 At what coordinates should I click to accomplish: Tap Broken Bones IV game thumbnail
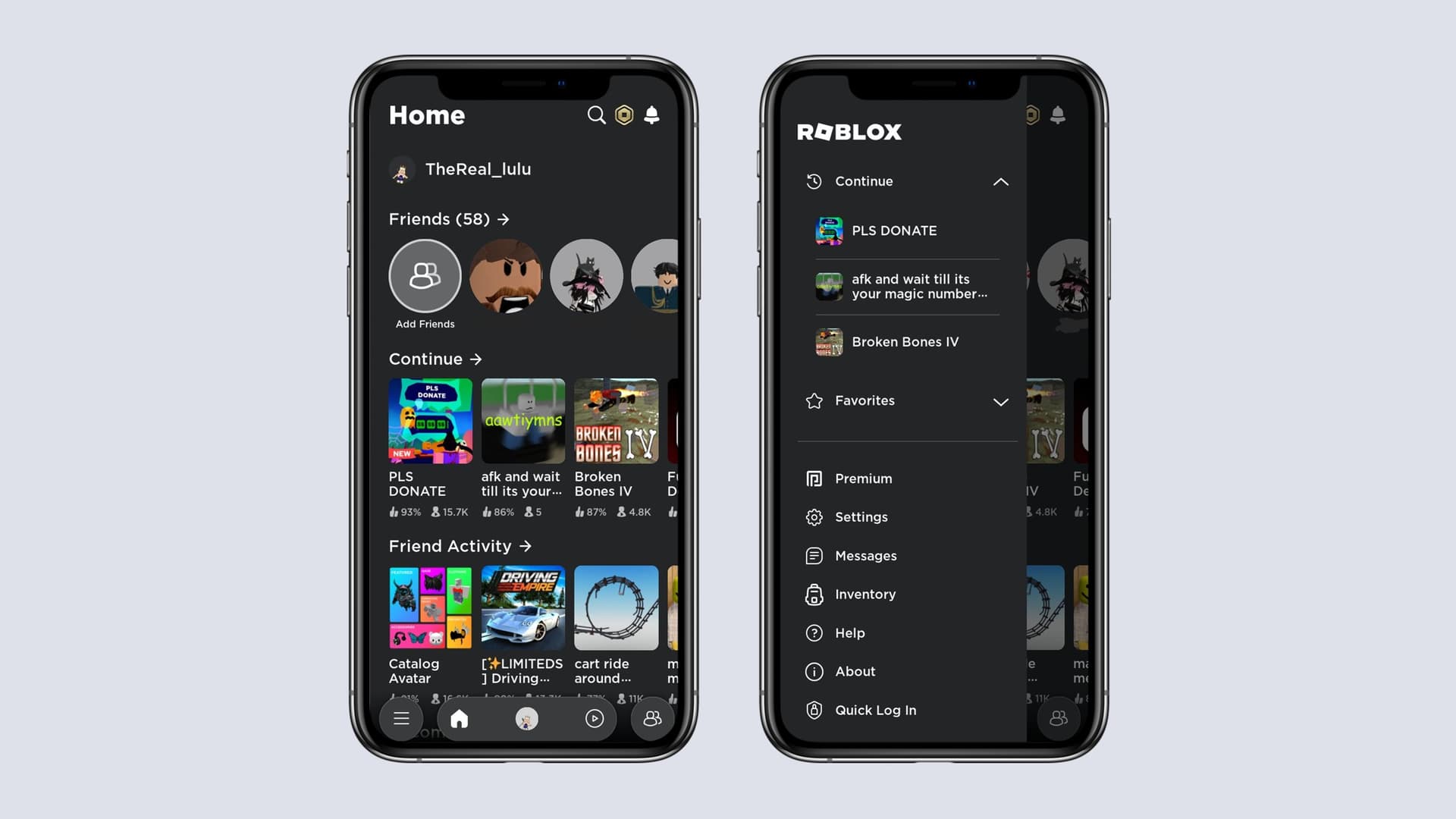tap(616, 420)
